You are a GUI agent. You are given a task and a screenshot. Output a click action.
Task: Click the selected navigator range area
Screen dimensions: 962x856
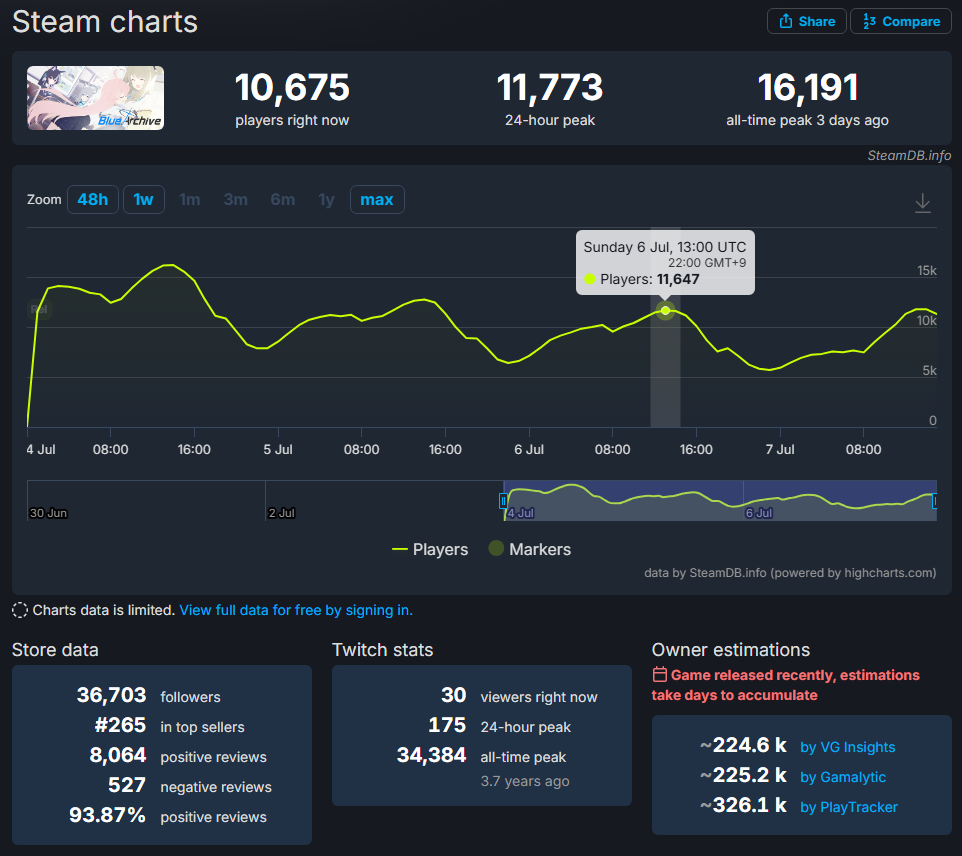coord(720,501)
